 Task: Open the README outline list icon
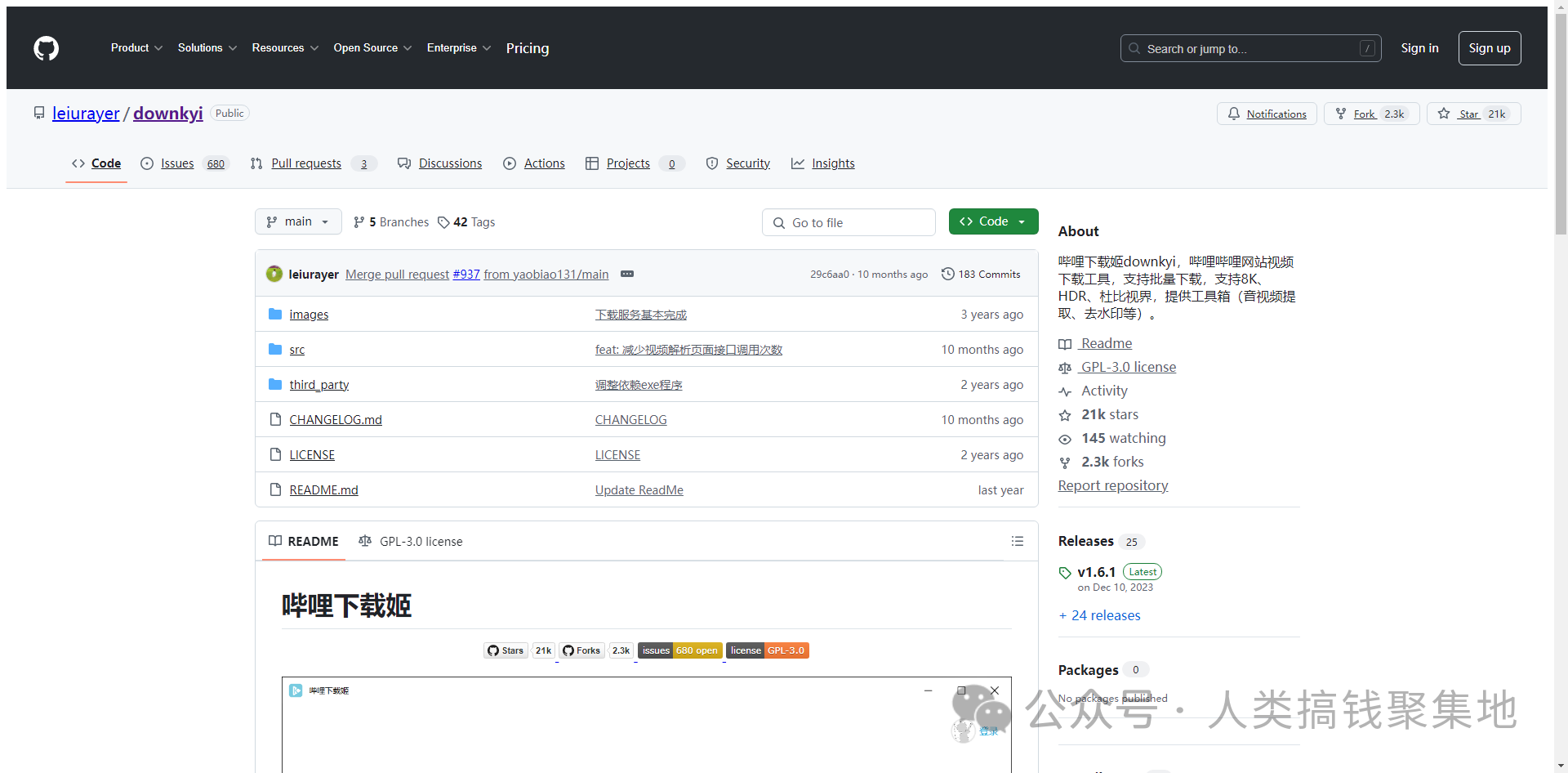pos(1017,541)
